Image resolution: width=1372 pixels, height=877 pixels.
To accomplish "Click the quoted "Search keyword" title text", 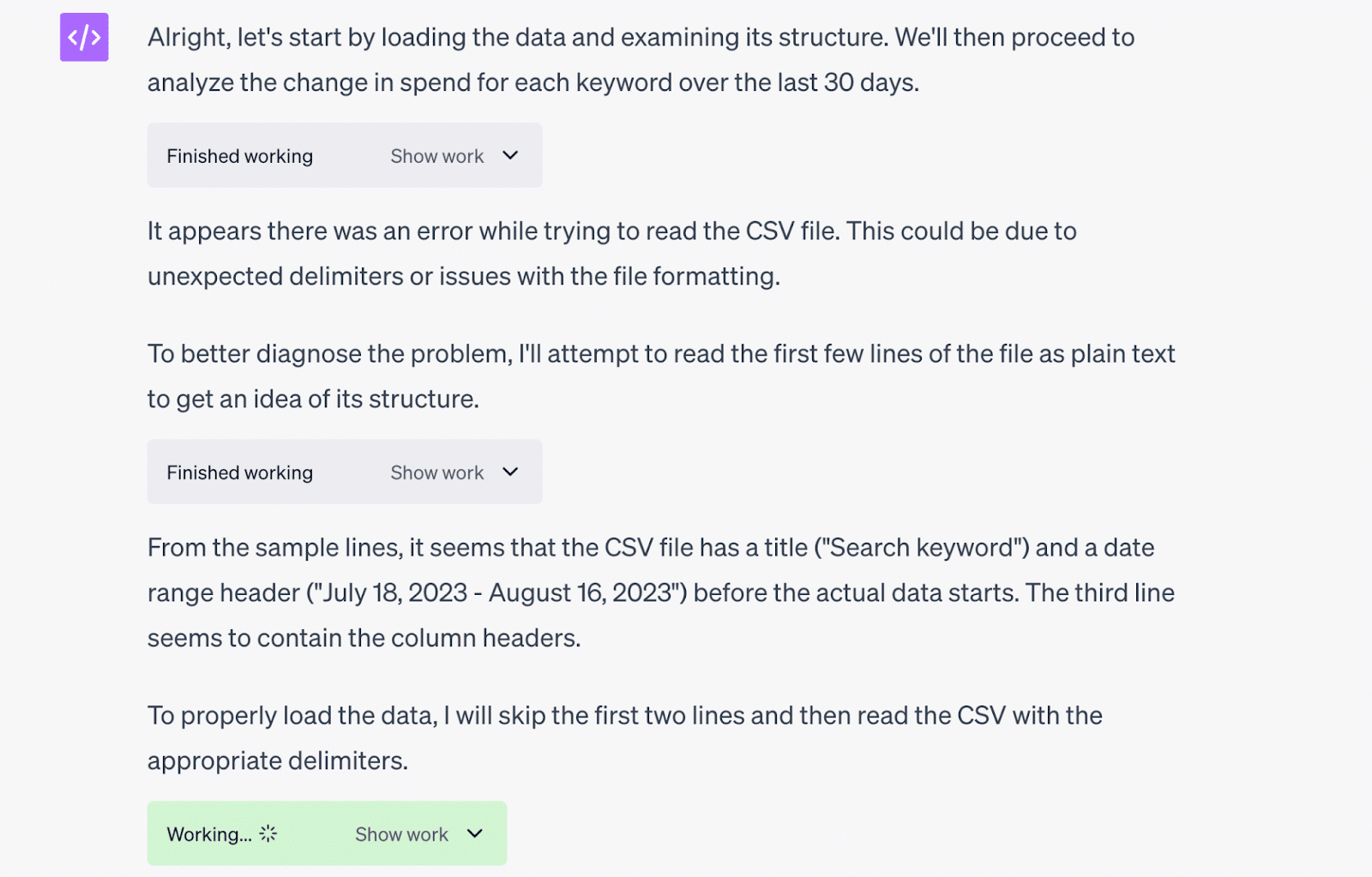I will (x=922, y=548).
